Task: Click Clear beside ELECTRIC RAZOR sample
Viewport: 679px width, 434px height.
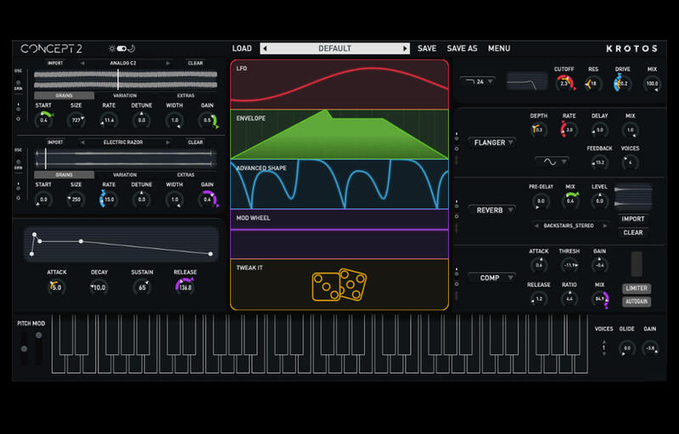Action: [x=195, y=143]
